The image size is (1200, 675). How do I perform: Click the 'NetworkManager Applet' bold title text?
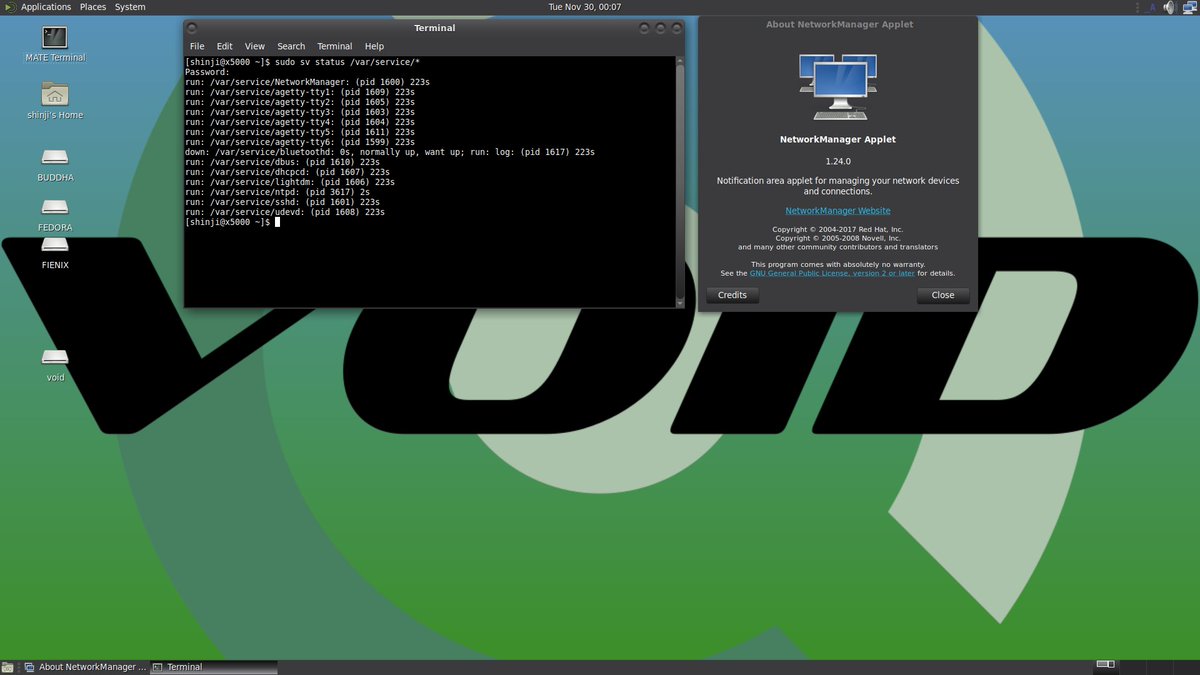click(838, 140)
